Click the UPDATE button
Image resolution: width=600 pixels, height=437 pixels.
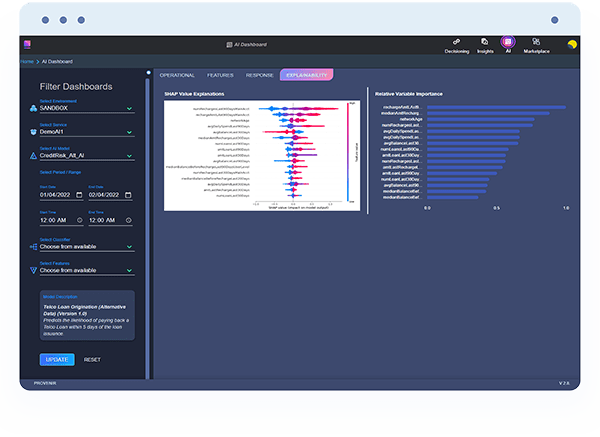pos(57,360)
